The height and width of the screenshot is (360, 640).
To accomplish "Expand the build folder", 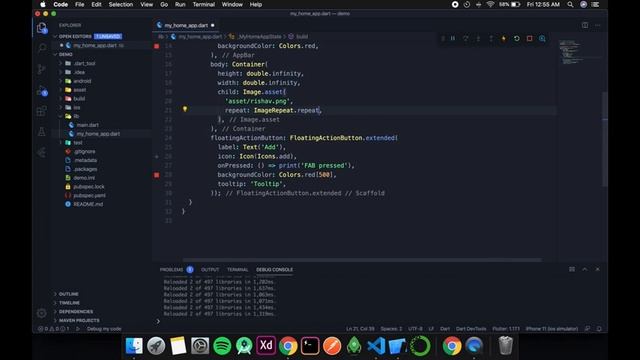I will tap(79, 98).
